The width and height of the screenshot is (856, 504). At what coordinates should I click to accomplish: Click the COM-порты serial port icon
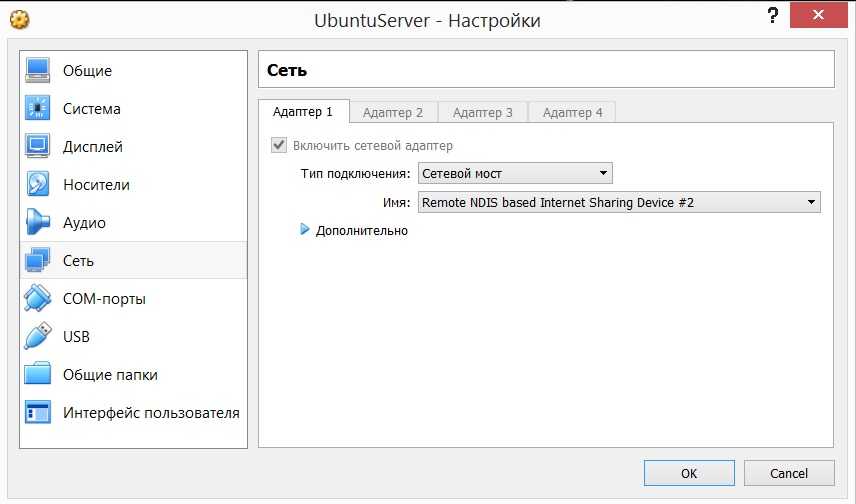tap(37, 299)
